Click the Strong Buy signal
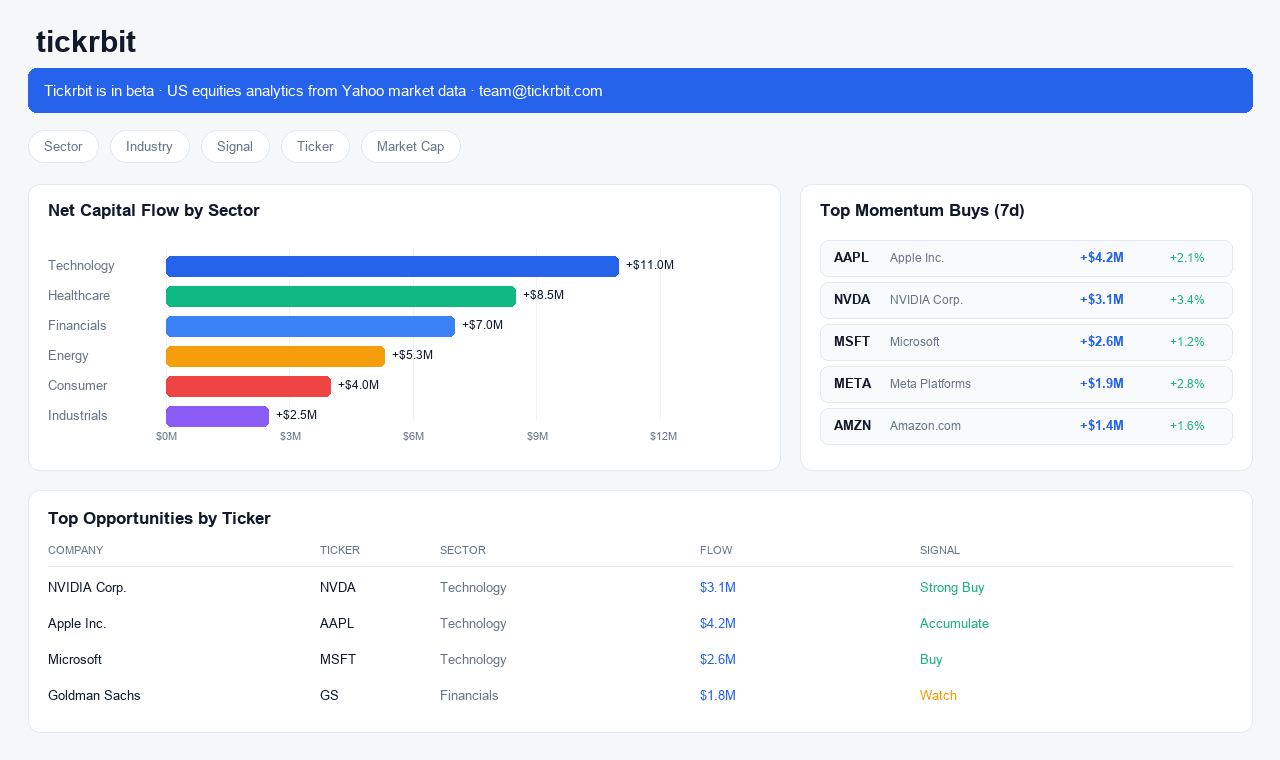Image resolution: width=1280 pixels, height=760 pixels. click(952, 588)
